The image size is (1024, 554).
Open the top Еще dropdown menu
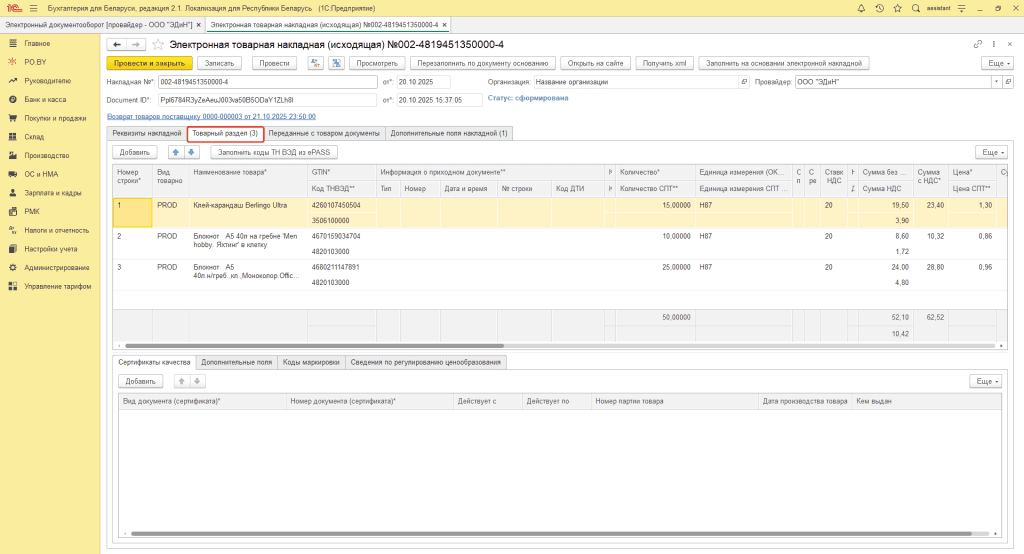995,63
